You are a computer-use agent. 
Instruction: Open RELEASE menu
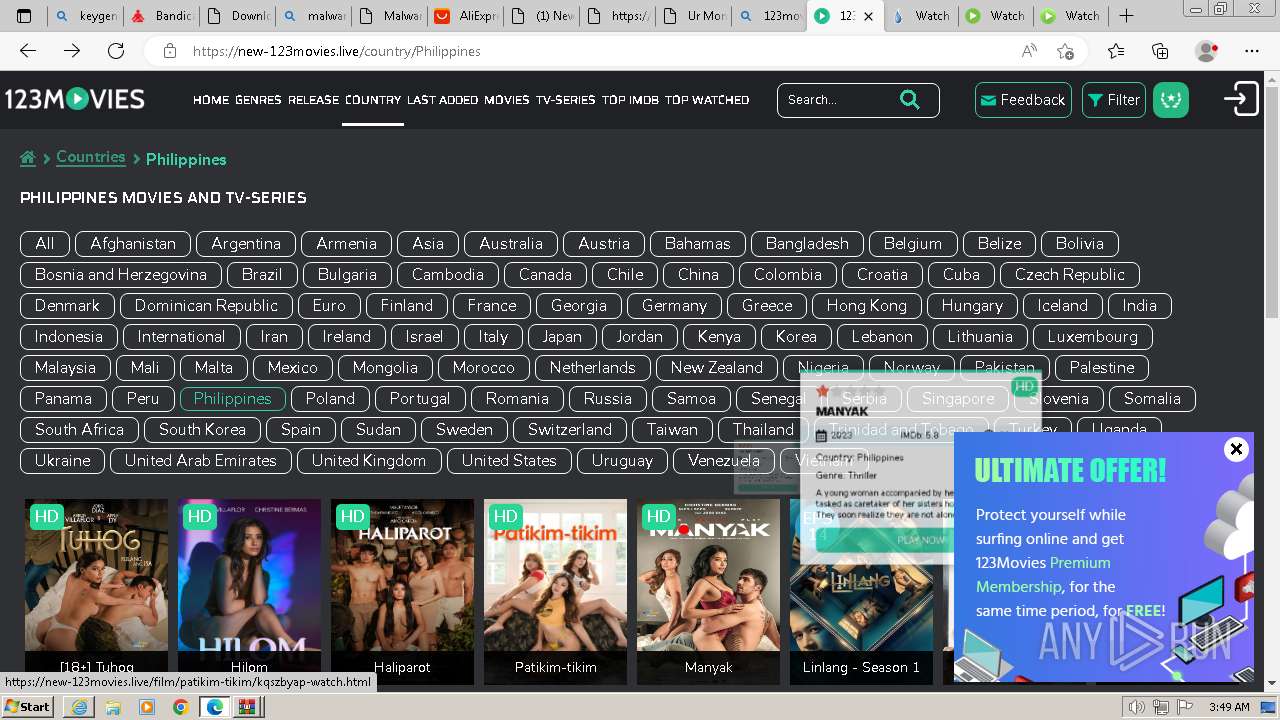coord(314,100)
